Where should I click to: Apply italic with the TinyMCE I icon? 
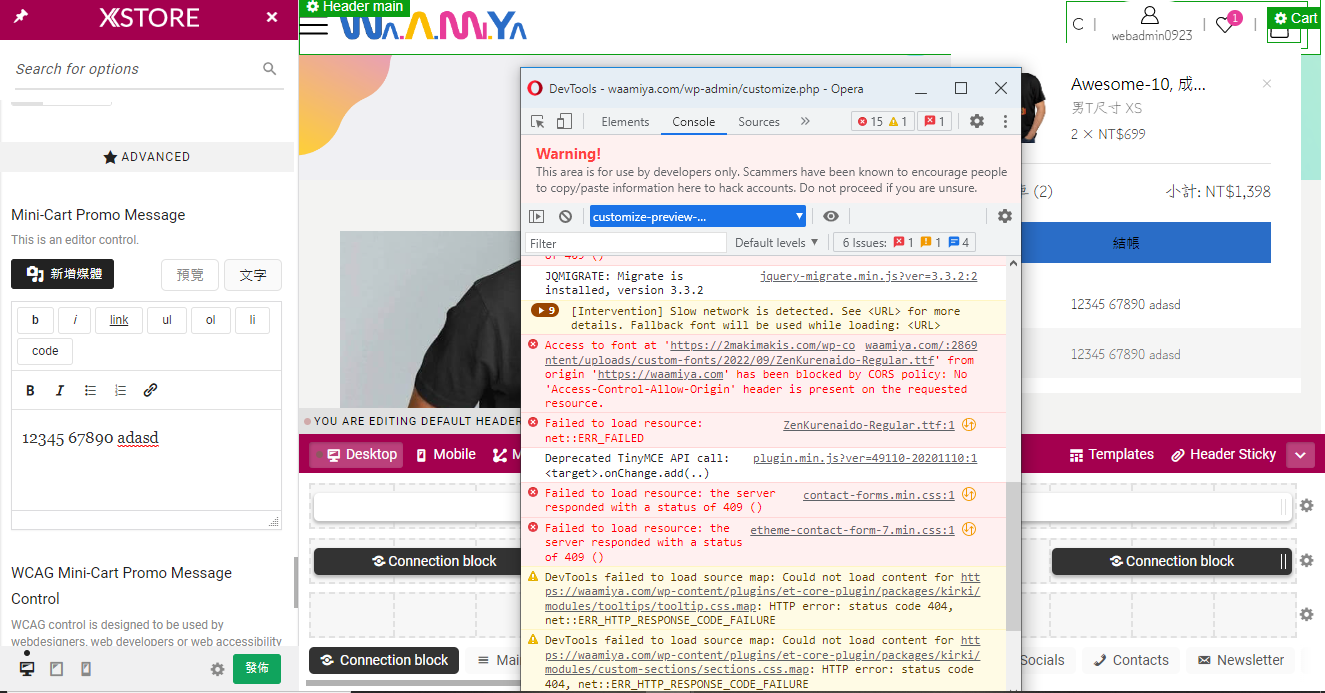(x=59, y=390)
